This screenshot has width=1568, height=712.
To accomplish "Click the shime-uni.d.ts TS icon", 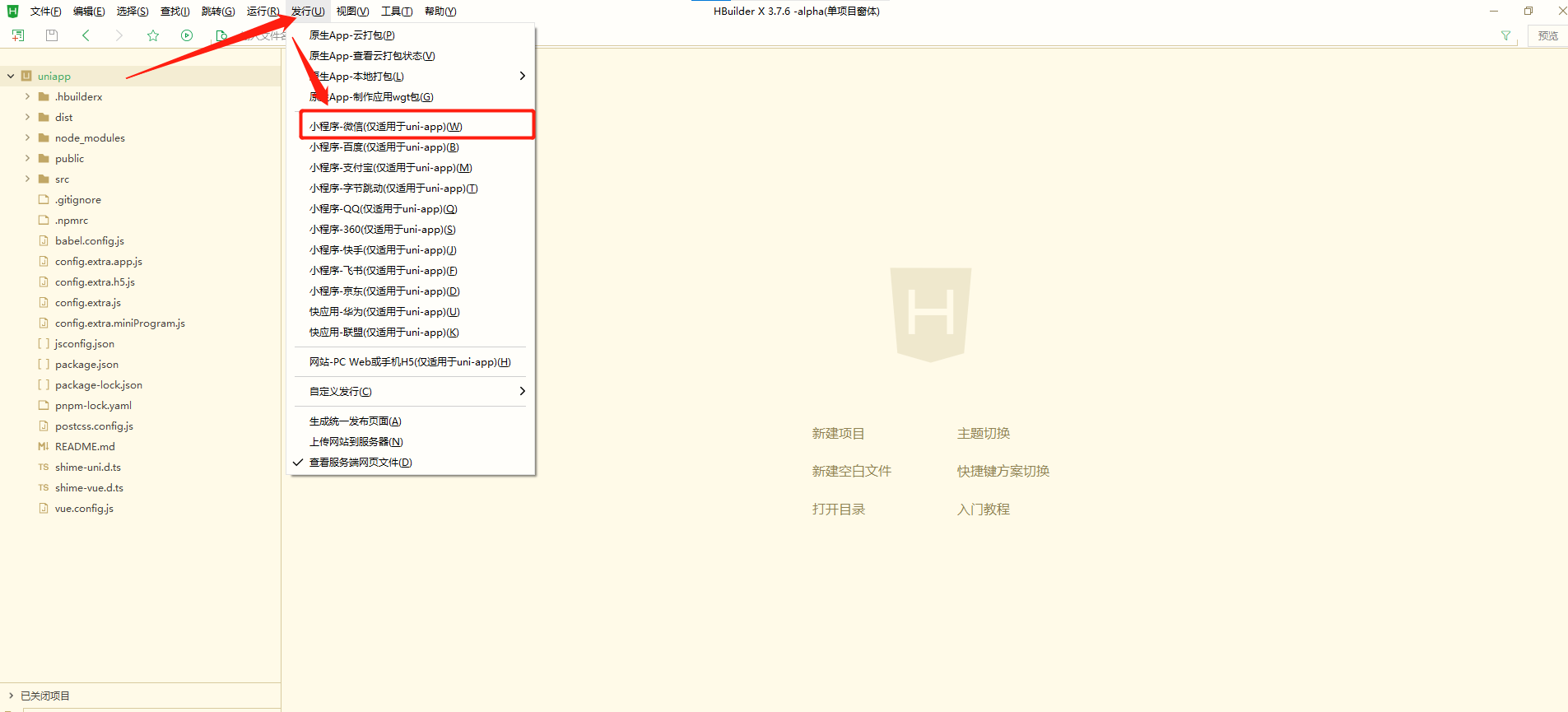I will pyautogui.click(x=44, y=467).
